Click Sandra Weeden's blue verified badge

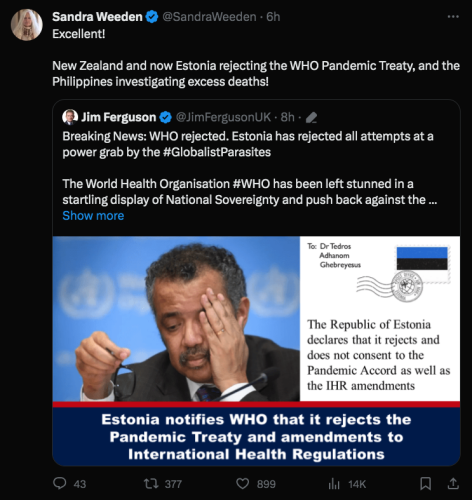point(152,17)
